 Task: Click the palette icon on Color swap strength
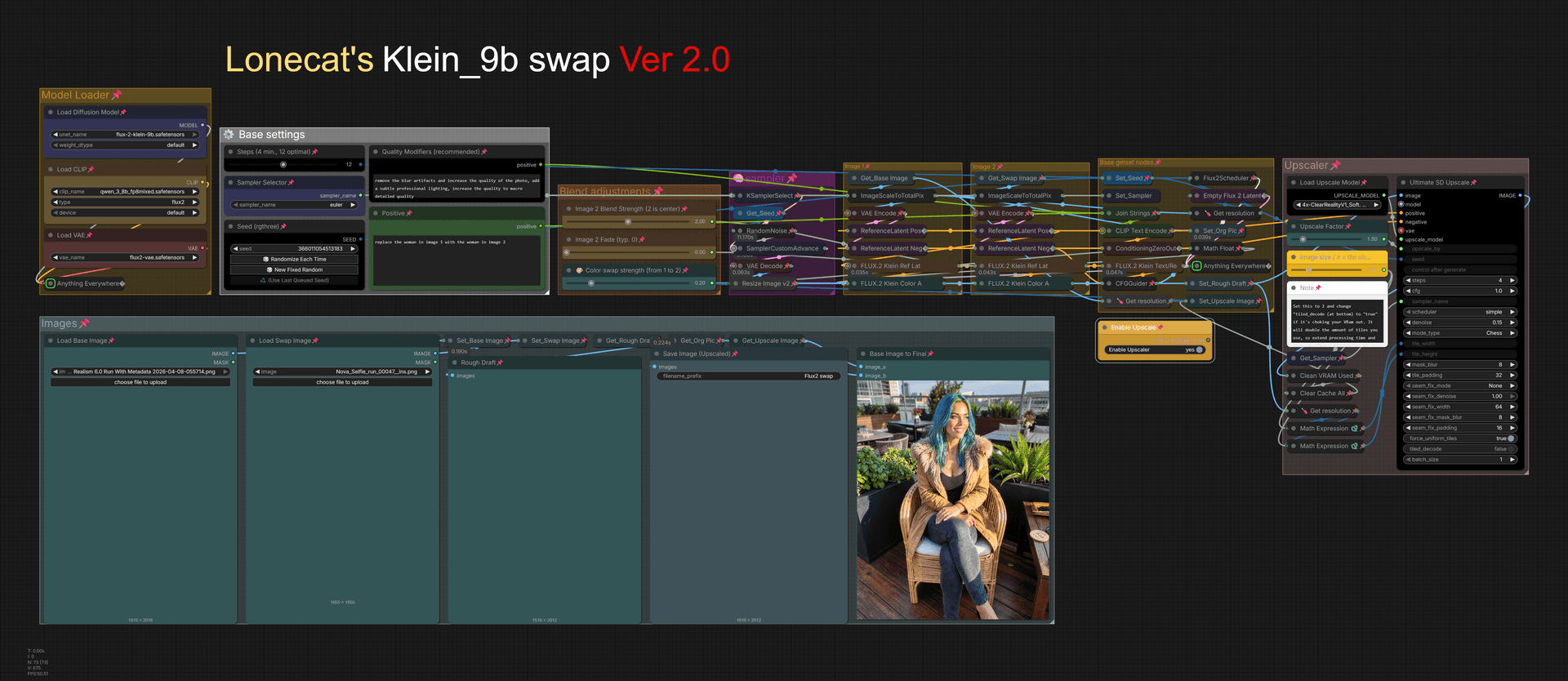(x=579, y=270)
